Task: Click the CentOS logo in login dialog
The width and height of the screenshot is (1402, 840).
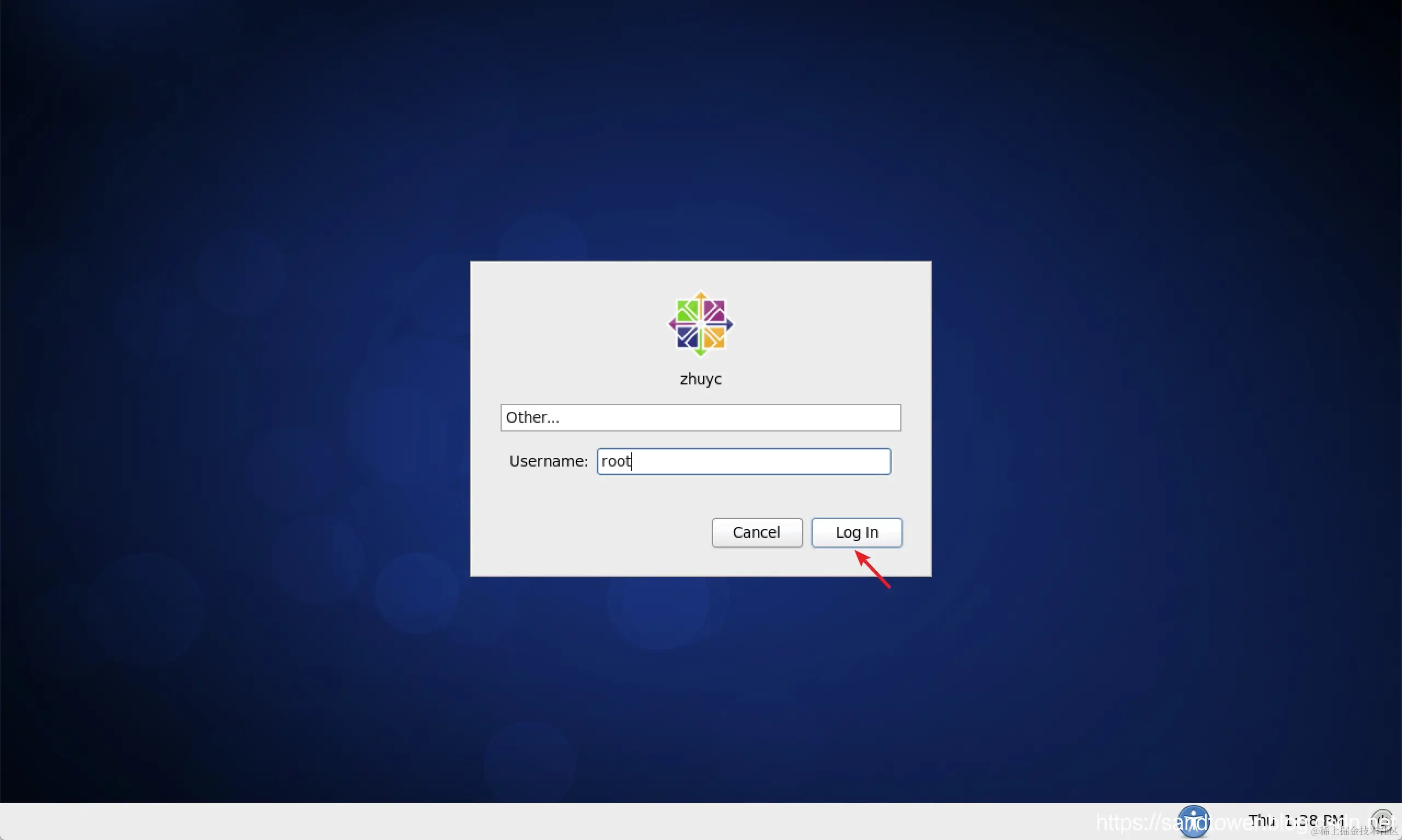Action: (x=700, y=324)
